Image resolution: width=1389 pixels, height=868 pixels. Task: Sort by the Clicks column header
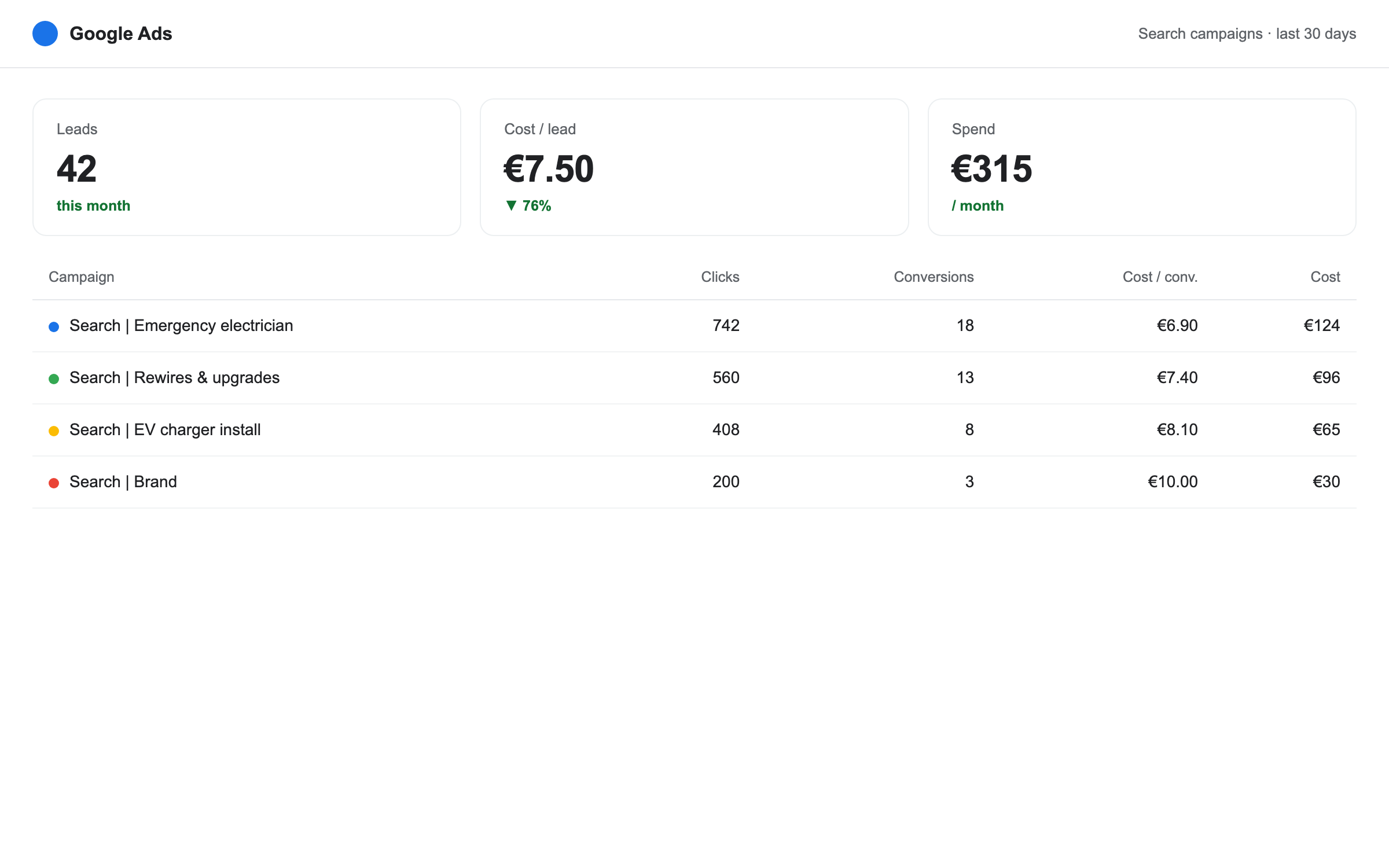click(720, 277)
